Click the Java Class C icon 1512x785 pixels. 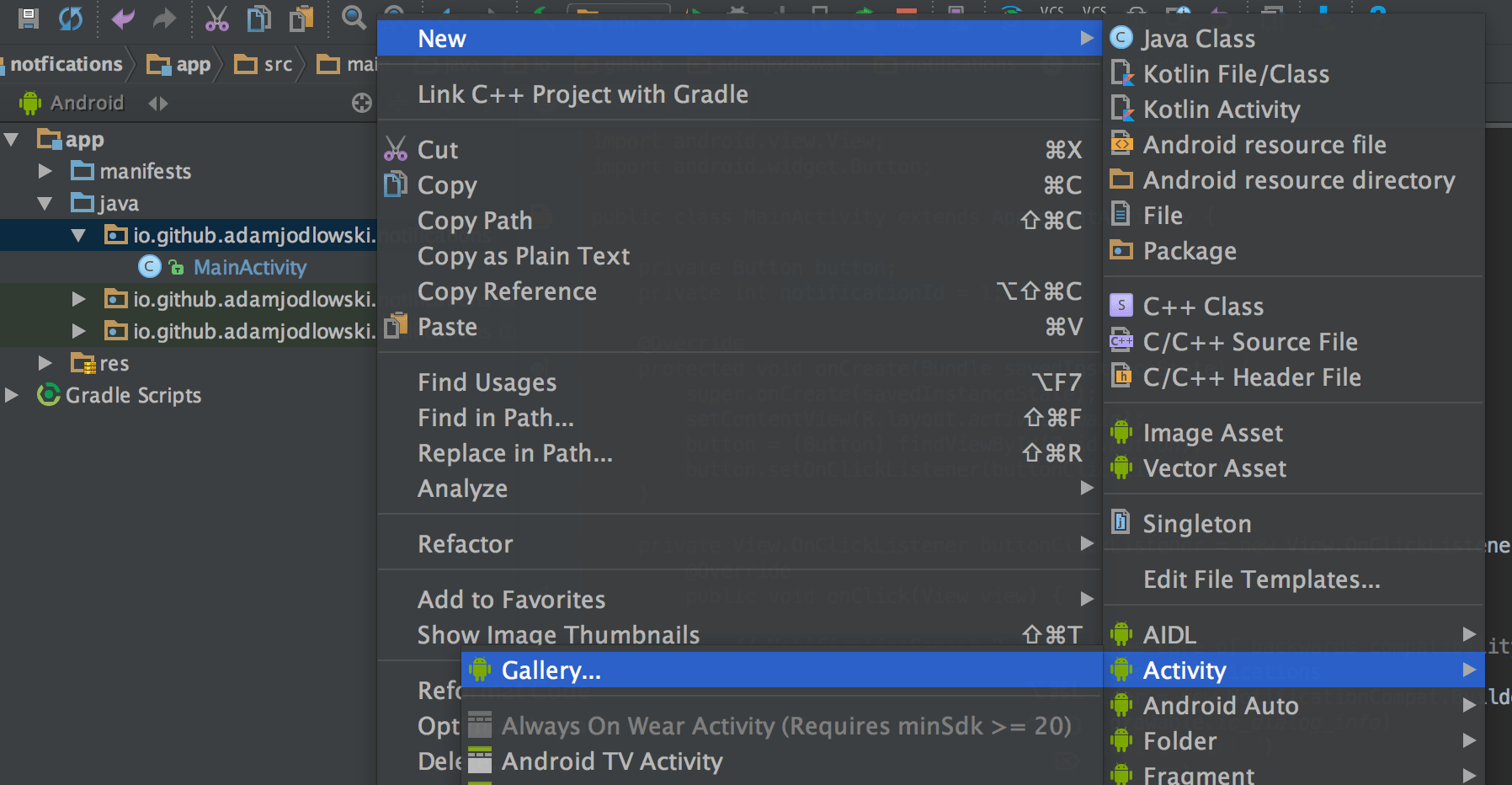(1121, 38)
